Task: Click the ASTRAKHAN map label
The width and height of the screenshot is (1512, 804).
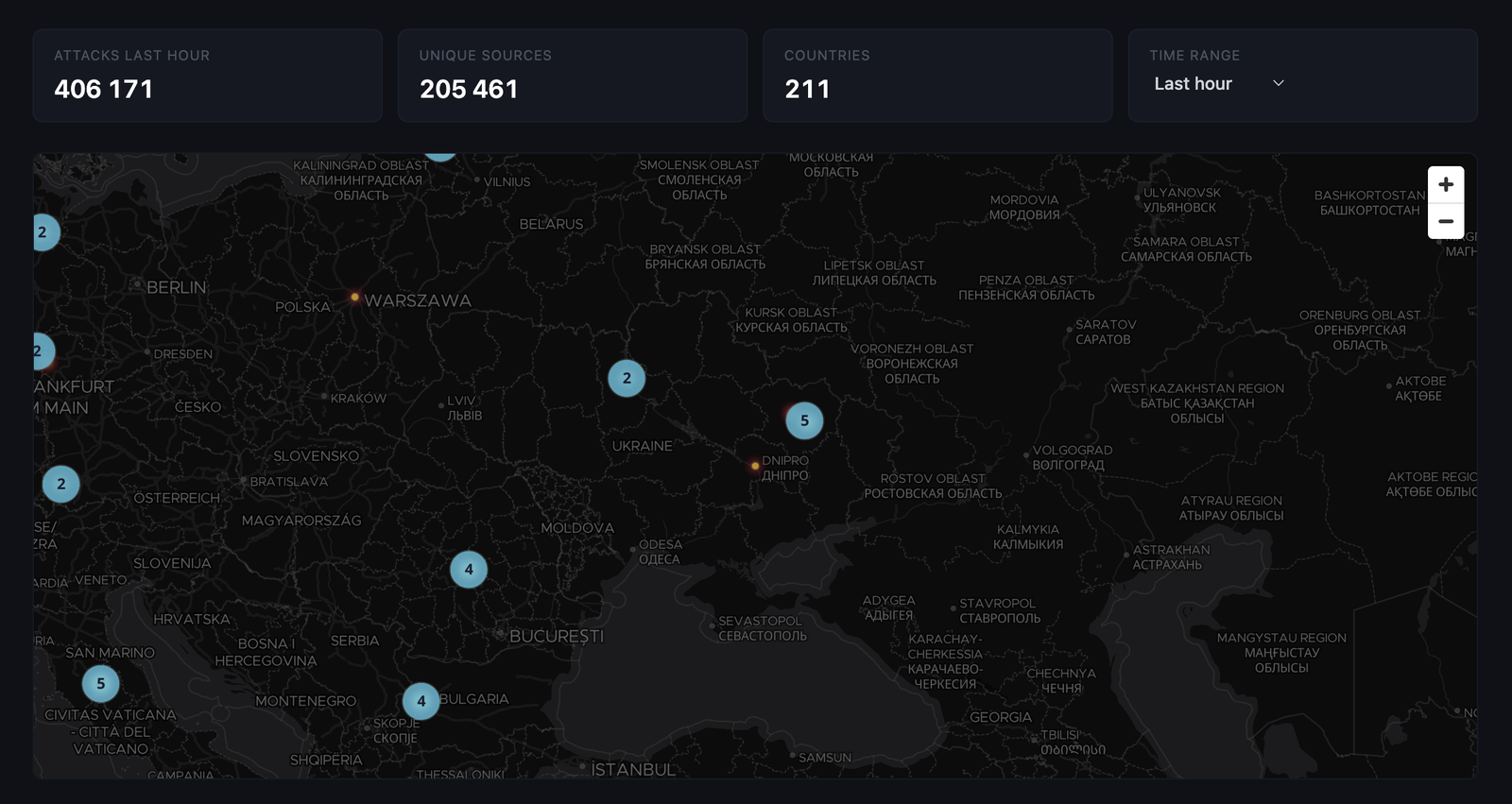Action: pyautogui.click(x=1171, y=549)
